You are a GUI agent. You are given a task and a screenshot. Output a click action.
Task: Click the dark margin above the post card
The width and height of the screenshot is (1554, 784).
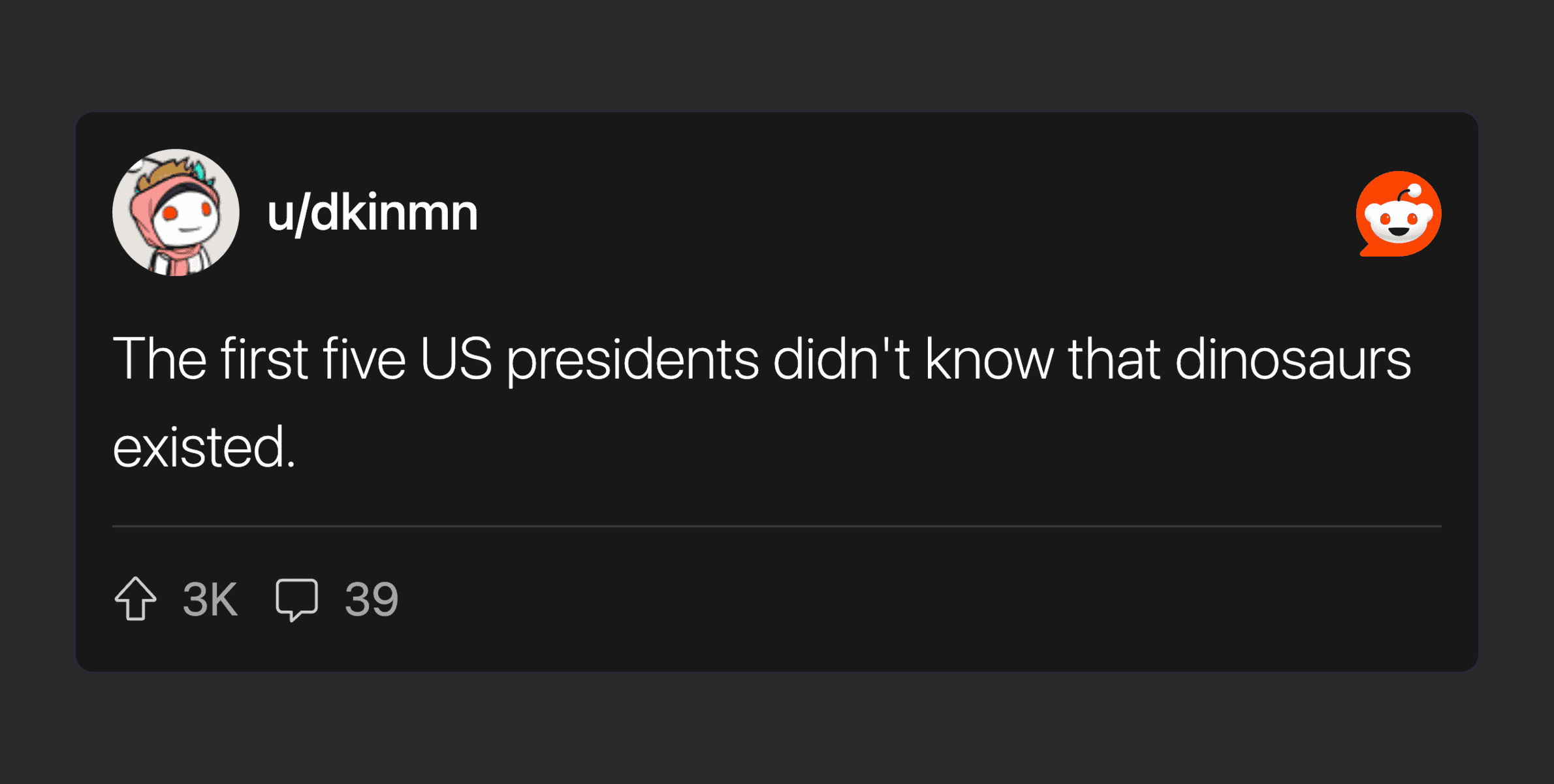point(777,55)
